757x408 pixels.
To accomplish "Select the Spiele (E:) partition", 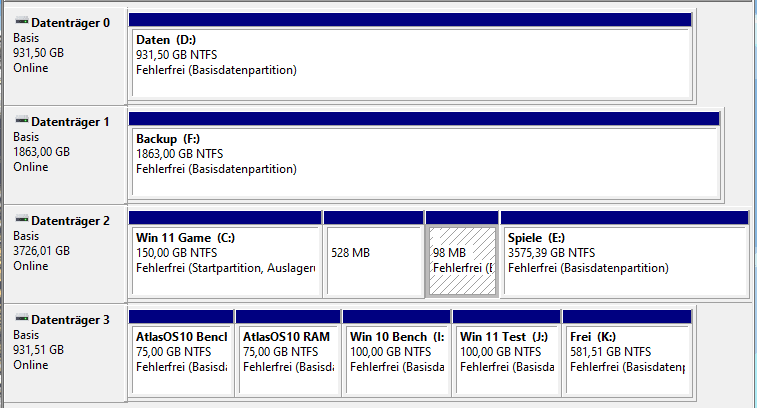I will (x=625, y=254).
